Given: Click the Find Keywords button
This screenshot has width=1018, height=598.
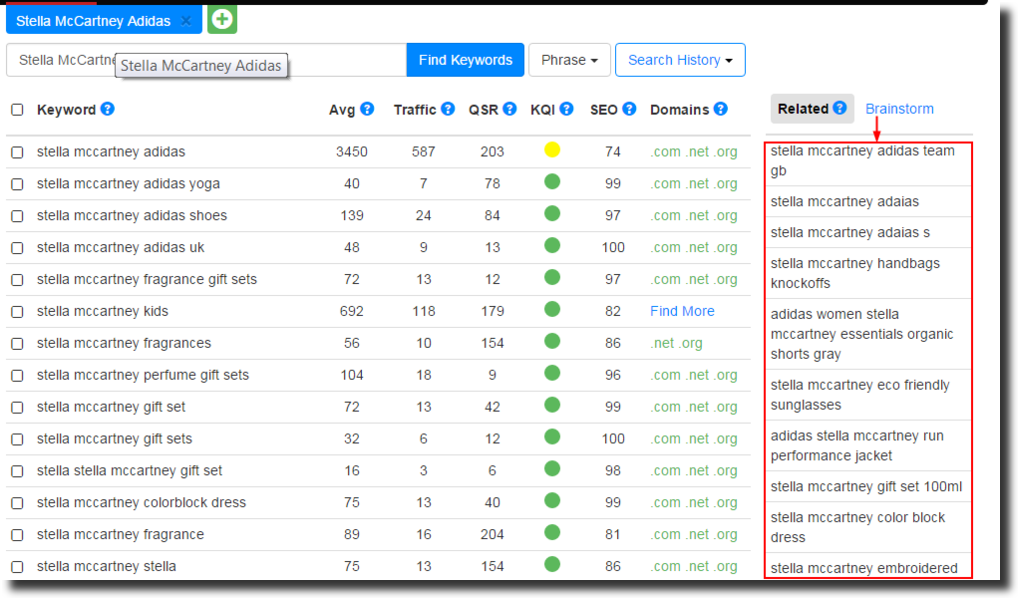Looking at the screenshot, I should tap(465, 60).
